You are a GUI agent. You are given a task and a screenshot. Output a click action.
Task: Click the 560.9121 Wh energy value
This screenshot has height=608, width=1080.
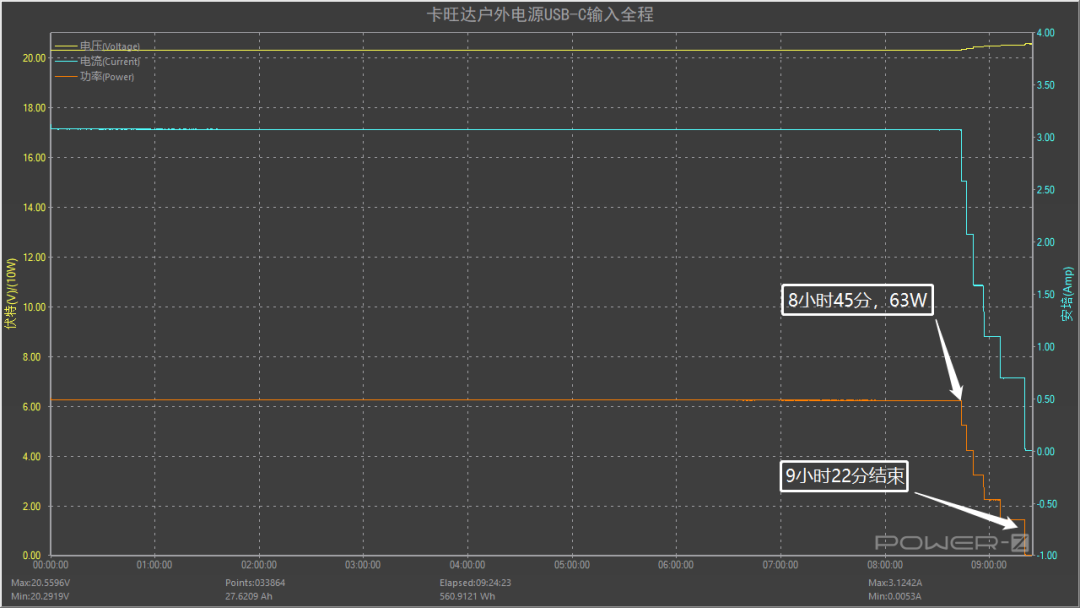tap(467, 596)
